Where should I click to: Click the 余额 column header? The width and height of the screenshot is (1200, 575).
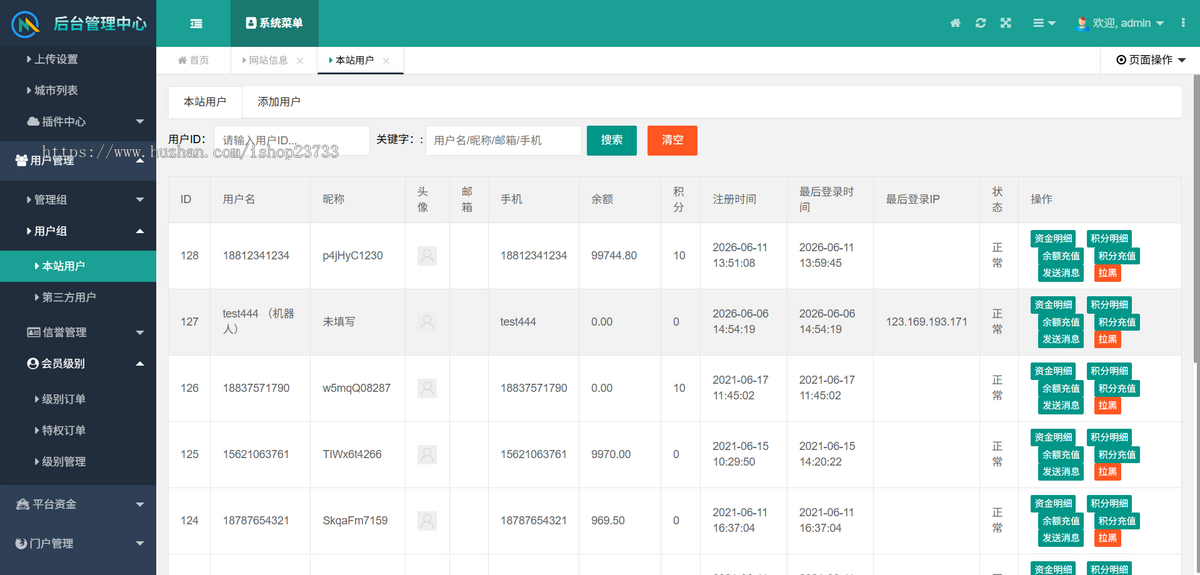(602, 199)
